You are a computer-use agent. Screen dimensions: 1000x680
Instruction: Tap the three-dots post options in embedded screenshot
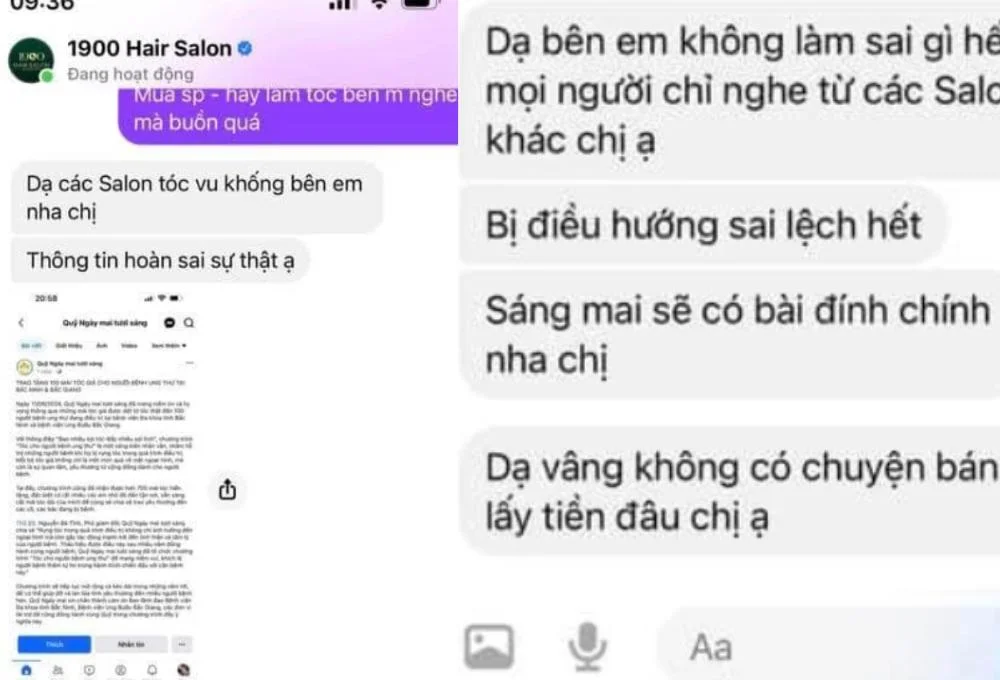[189, 363]
